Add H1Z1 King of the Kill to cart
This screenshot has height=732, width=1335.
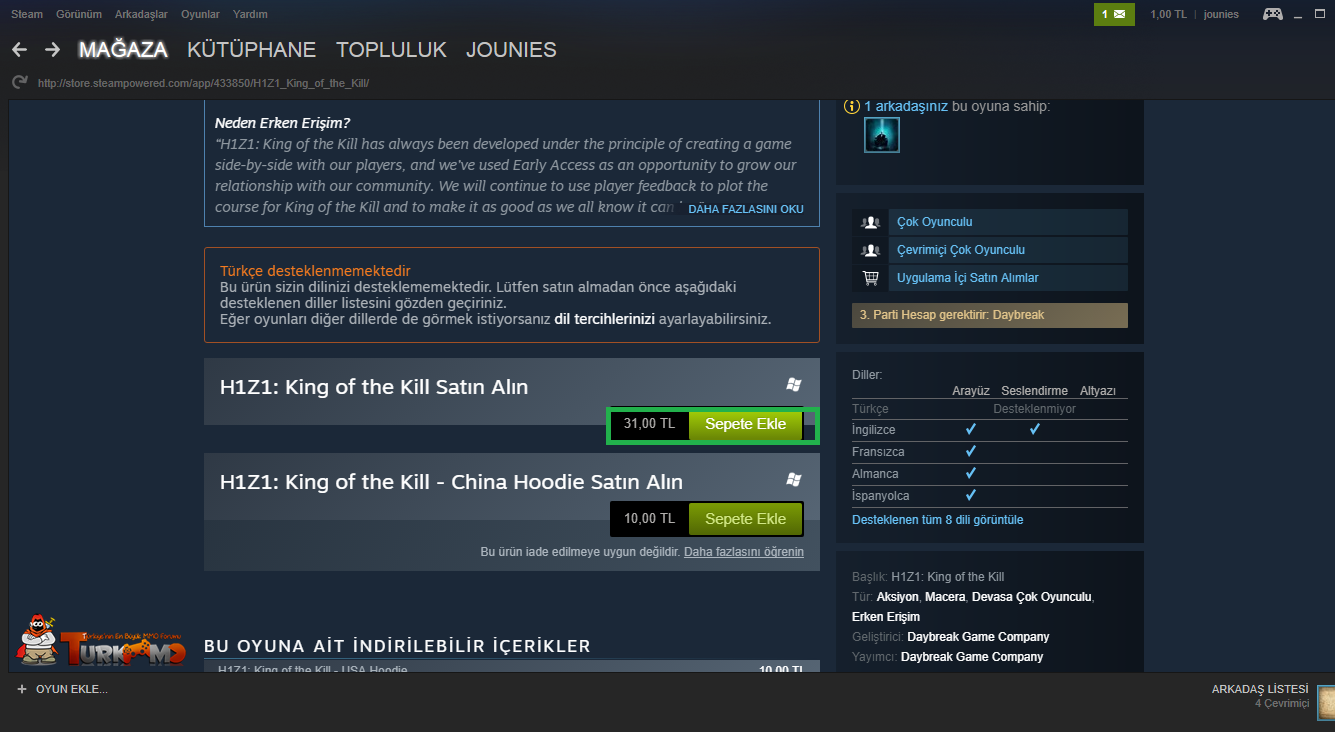coord(745,424)
